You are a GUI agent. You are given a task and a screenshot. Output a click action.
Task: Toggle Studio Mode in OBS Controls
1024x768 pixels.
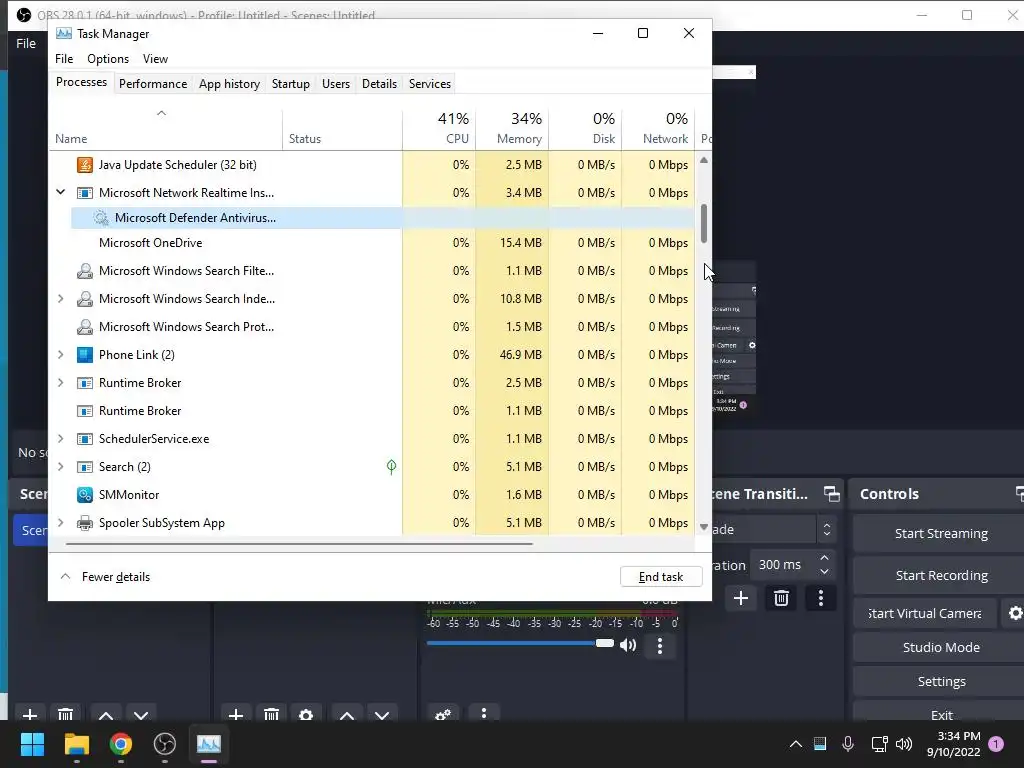(x=941, y=647)
